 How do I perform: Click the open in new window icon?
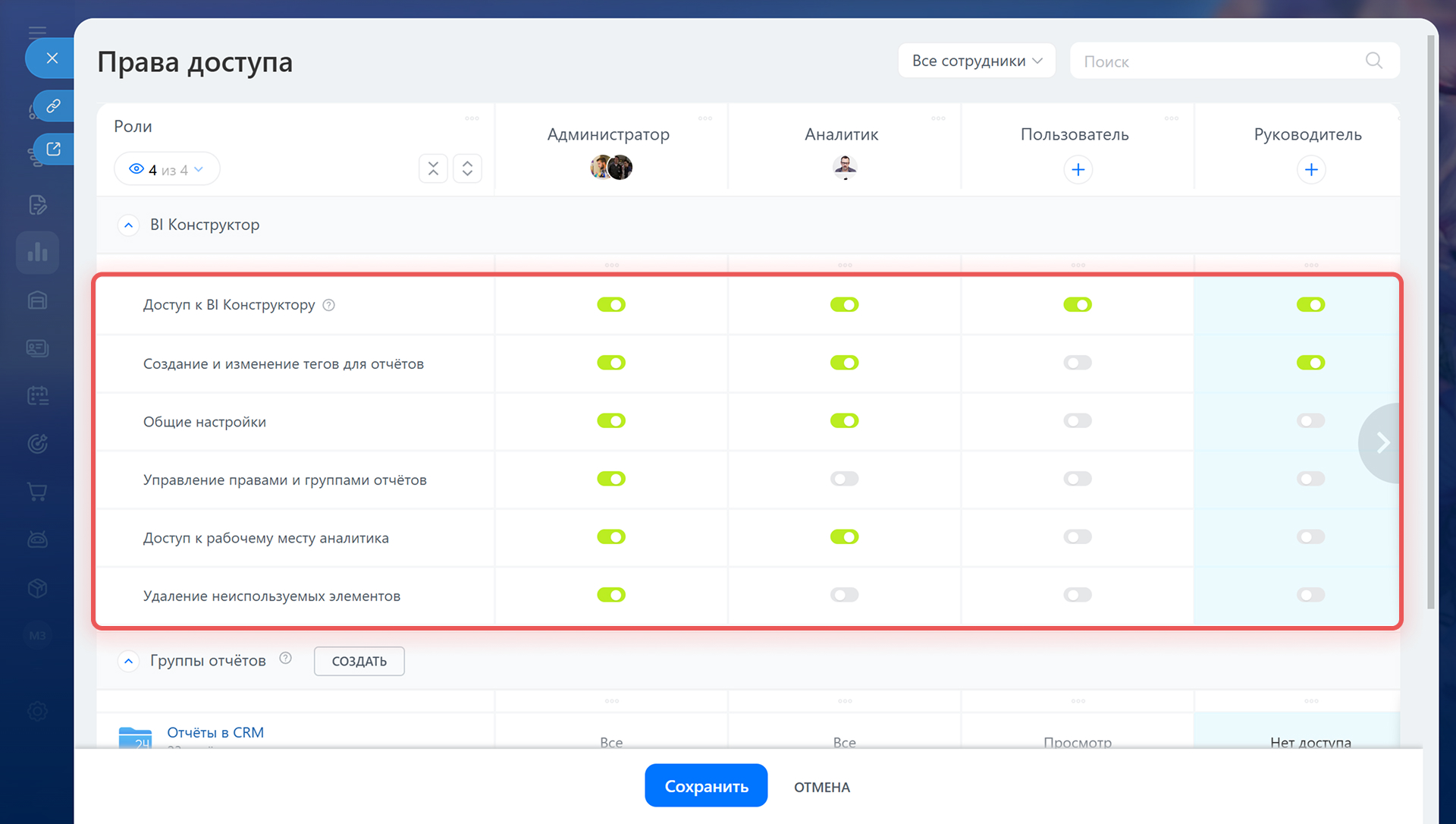coord(53,149)
